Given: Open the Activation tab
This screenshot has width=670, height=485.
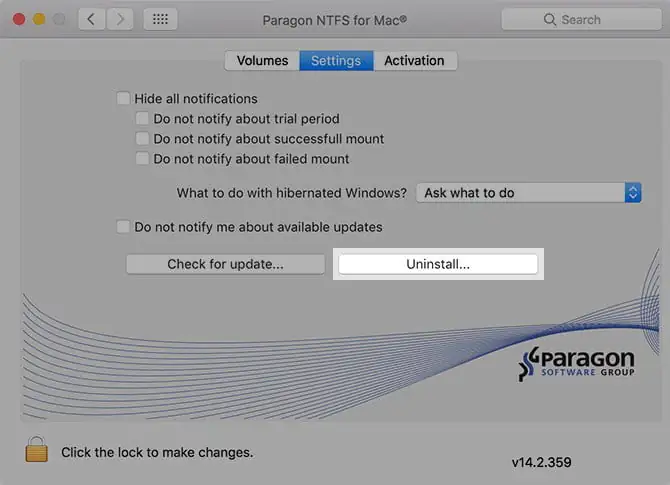Looking at the screenshot, I should [414, 61].
